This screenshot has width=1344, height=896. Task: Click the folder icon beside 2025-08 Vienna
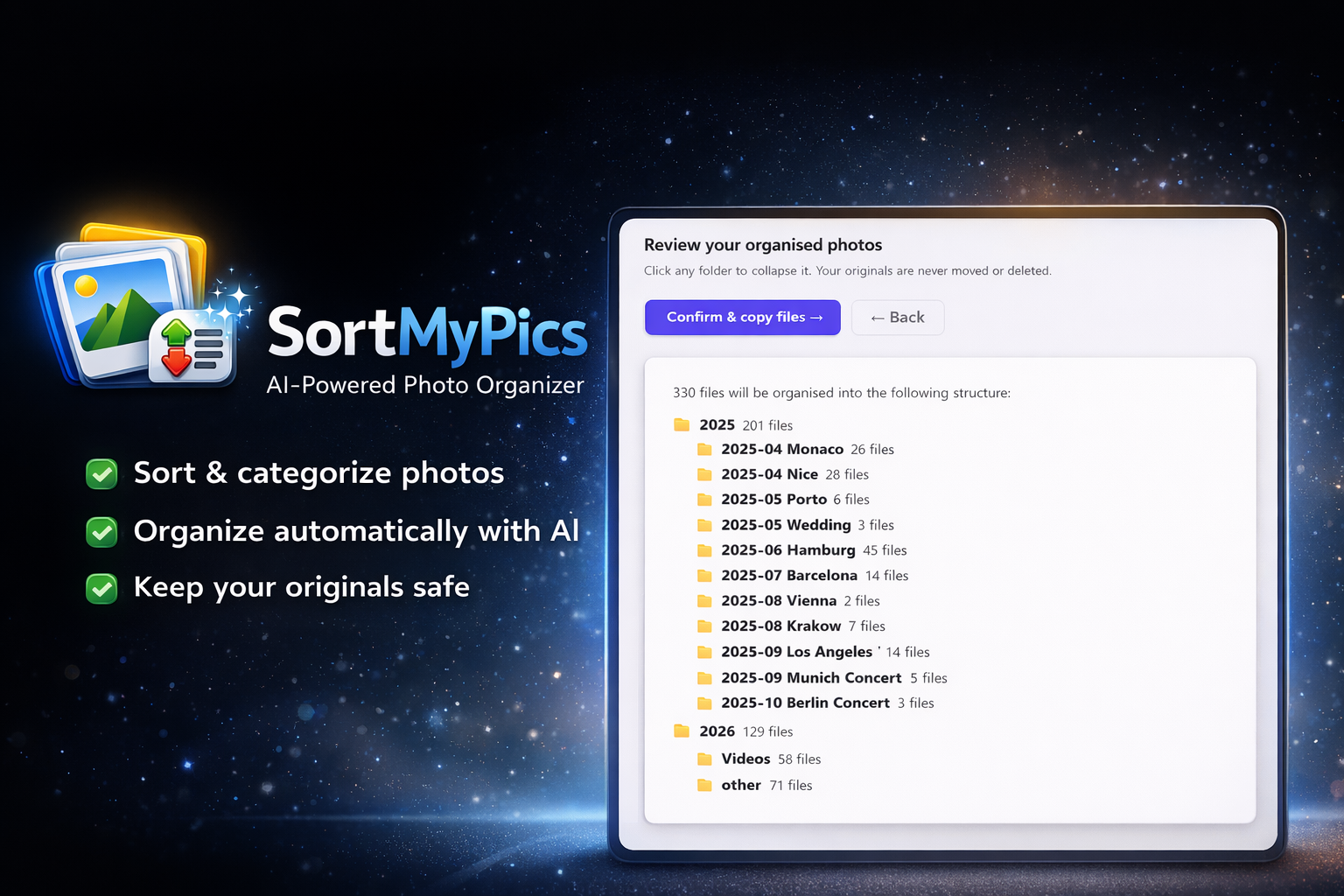click(705, 601)
